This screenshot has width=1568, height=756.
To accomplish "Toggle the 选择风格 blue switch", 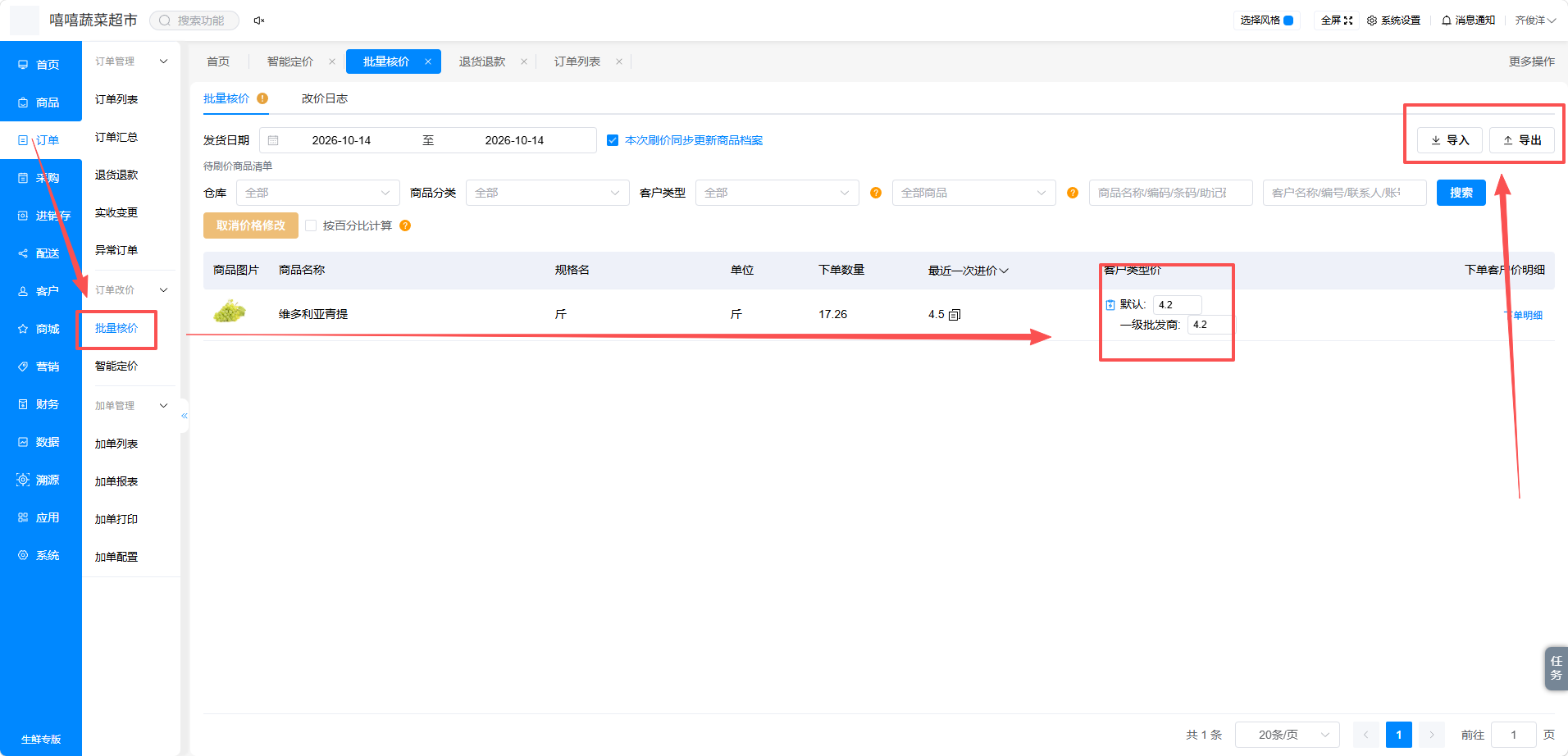I will (1288, 20).
